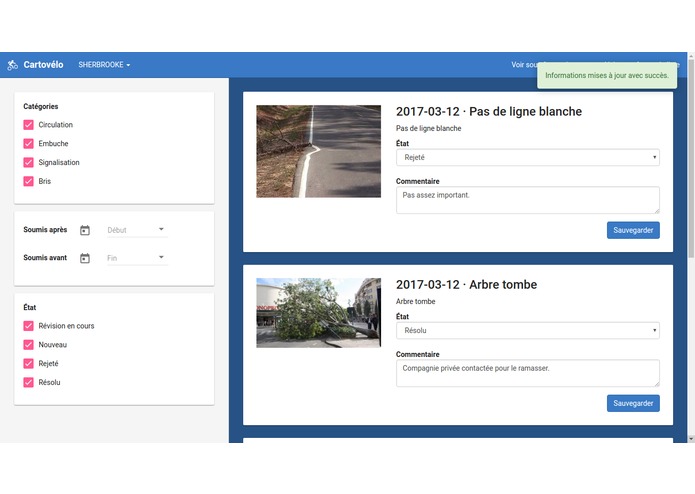Open the calendar icon beside Soumis après

pyautogui.click(x=85, y=230)
